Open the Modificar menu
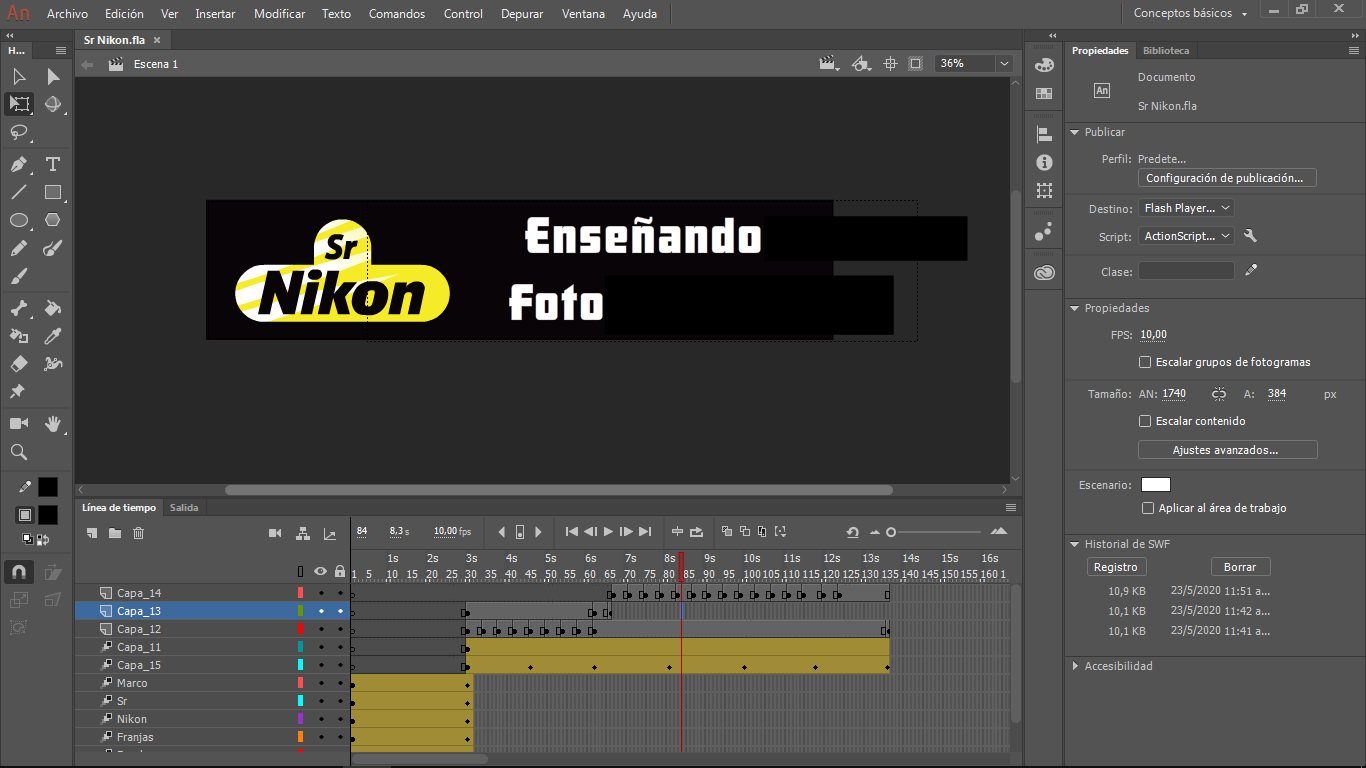The height and width of the screenshot is (768, 1366). click(280, 14)
